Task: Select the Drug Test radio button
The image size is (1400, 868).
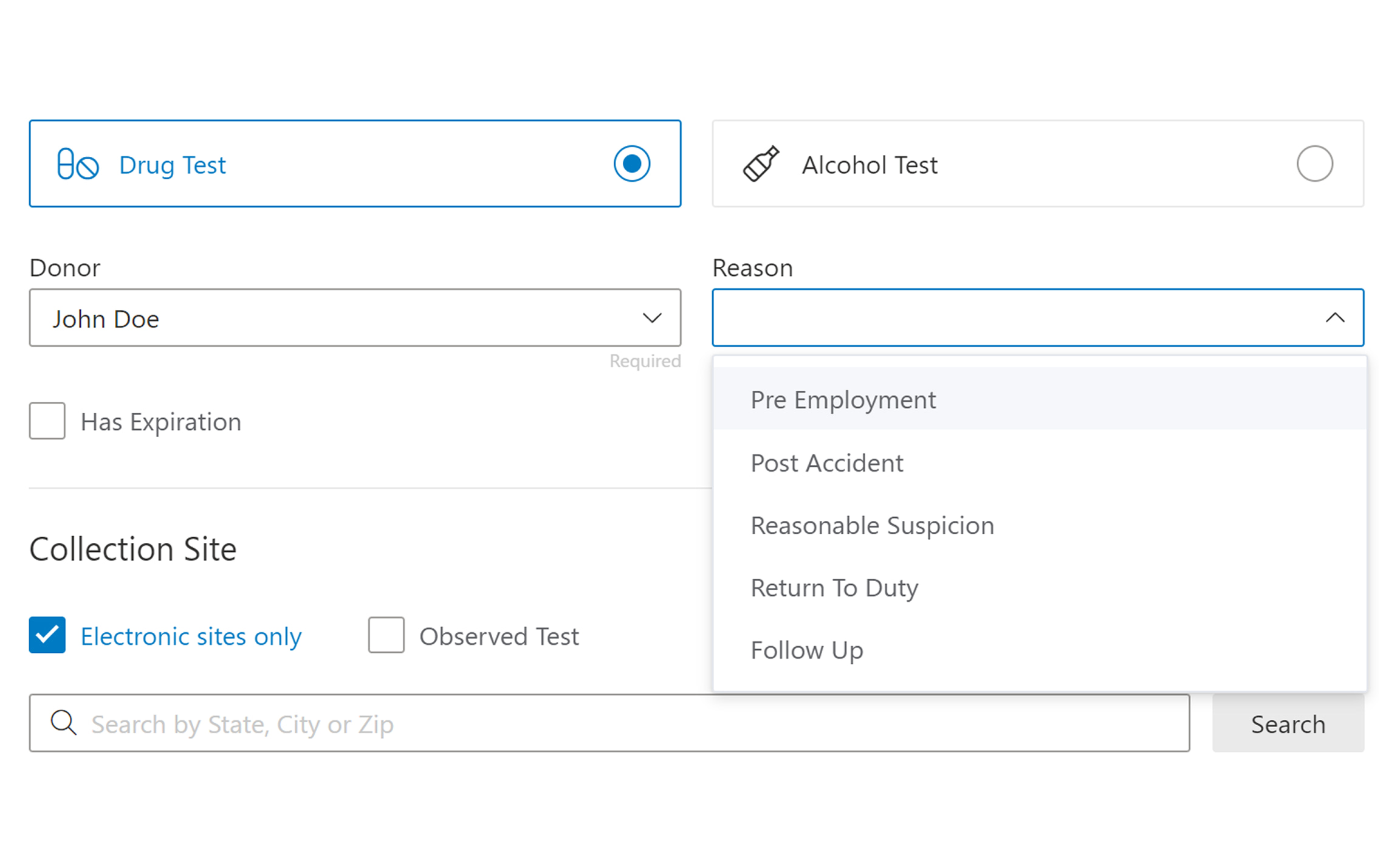Action: (632, 164)
